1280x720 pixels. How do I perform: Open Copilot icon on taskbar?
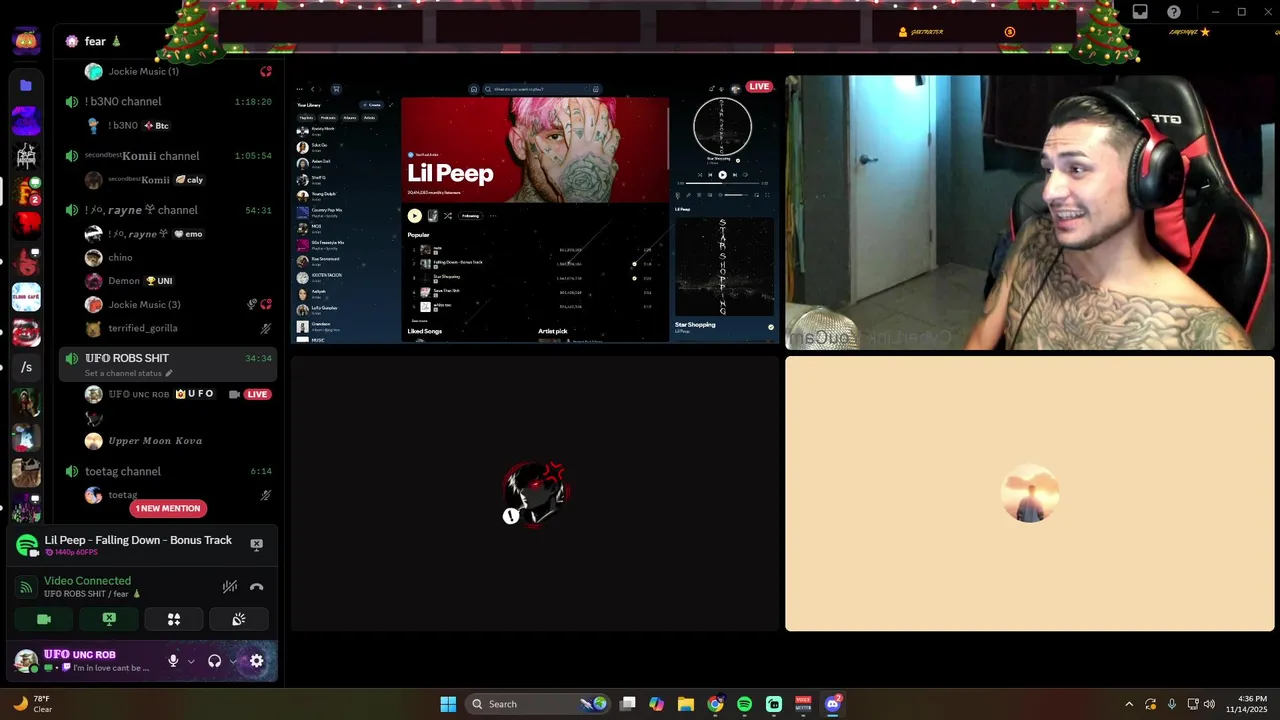[657, 704]
